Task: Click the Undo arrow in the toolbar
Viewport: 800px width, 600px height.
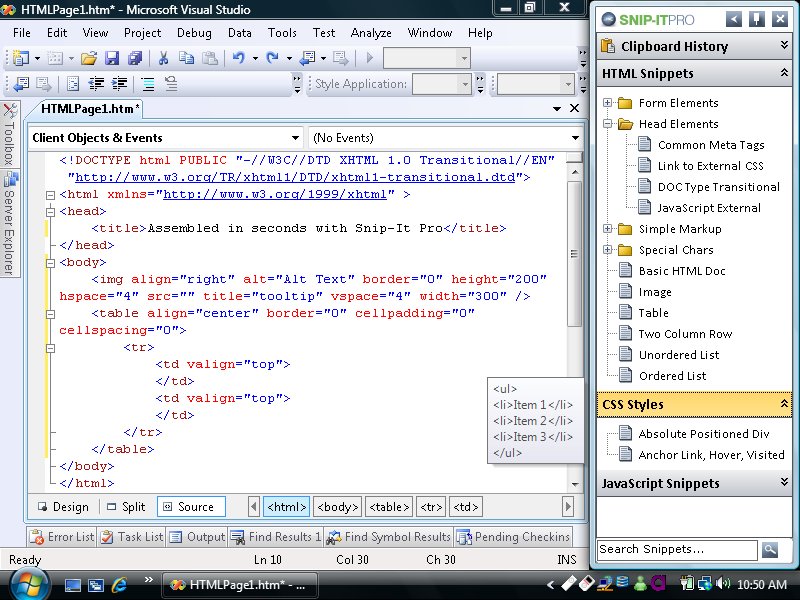Action: [238, 58]
